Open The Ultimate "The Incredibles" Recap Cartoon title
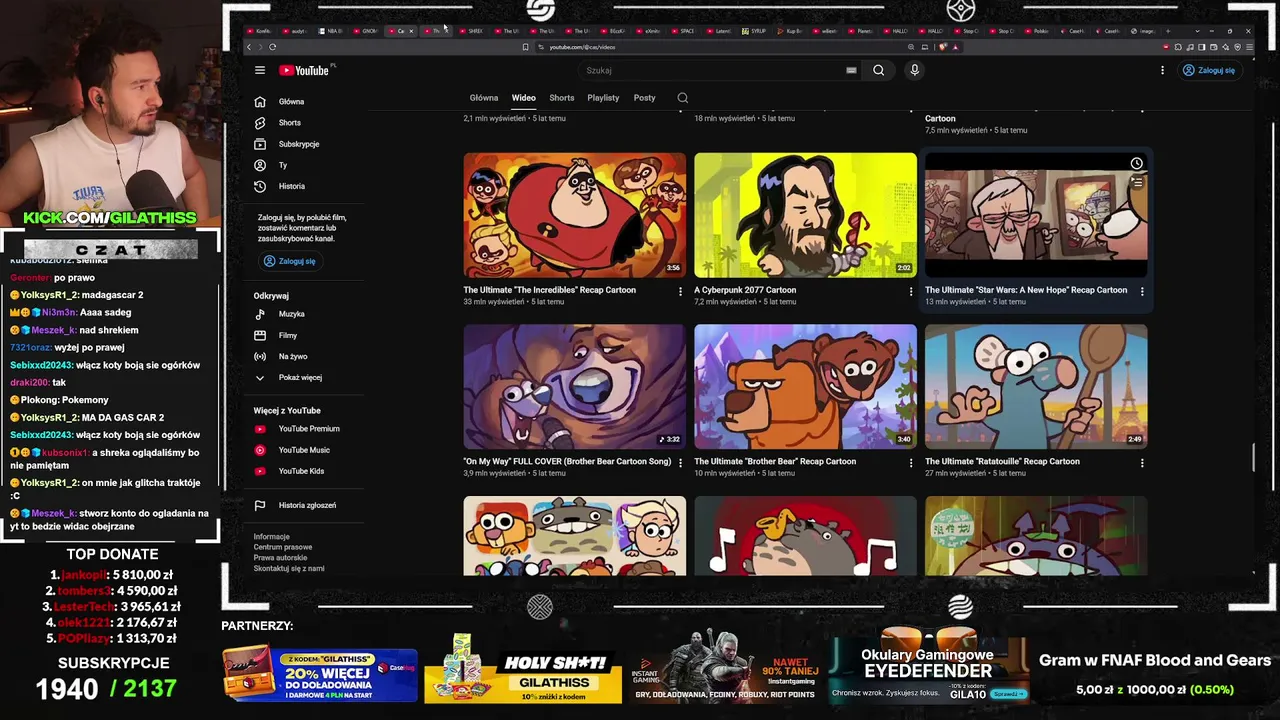 point(549,290)
